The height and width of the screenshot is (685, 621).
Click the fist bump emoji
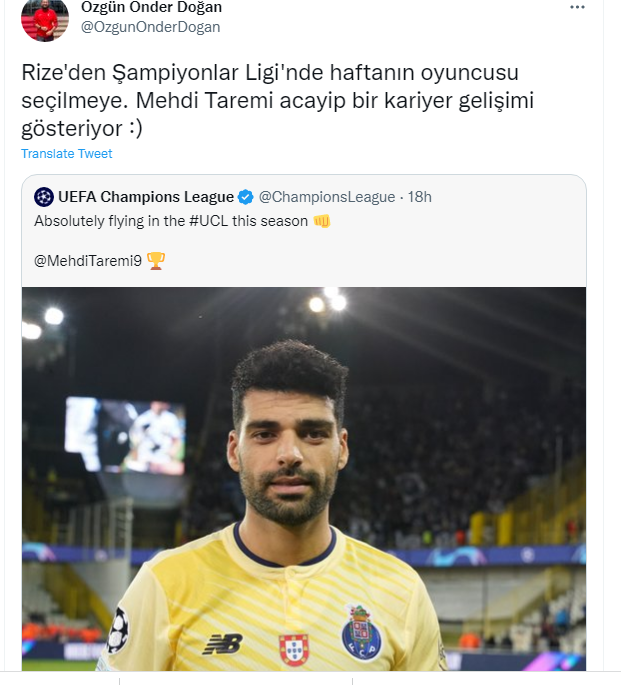click(321, 220)
